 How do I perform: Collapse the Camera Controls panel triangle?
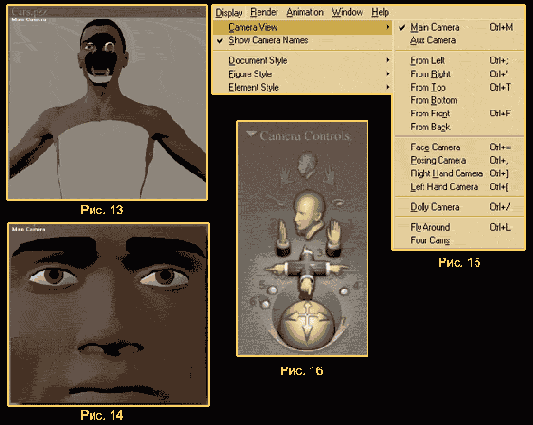pos(251,134)
